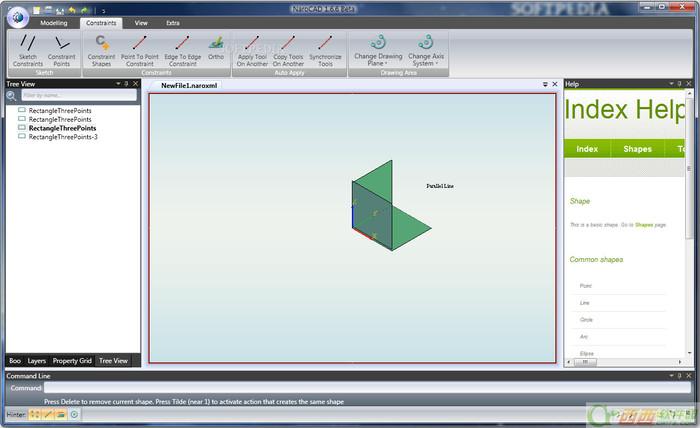Image resolution: width=700 pixels, height=428 pixels.
Task: Select the Constraint Points tool
Action: 62,50
